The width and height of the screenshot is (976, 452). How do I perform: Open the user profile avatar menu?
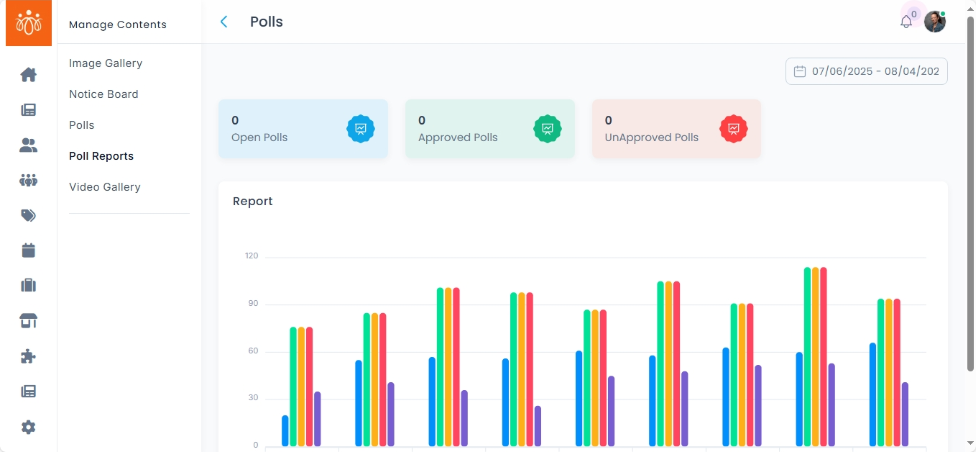[x=935, y=22]
